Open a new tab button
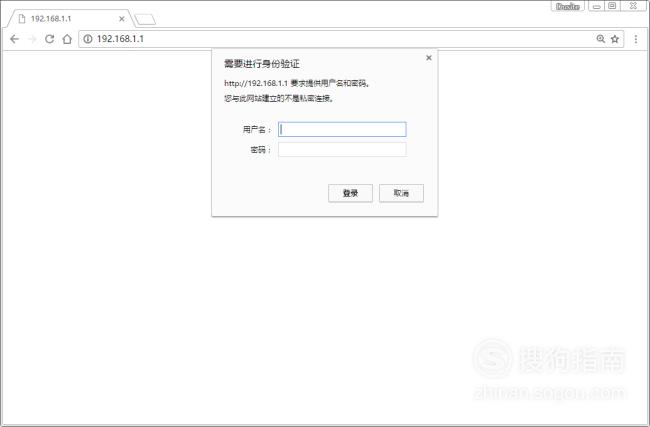Screen dimensions: 650x427 coord(145,19)
